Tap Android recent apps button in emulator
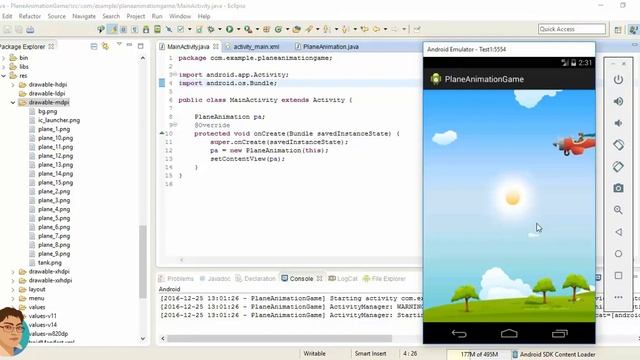Screen dimensions: 640x360 [x=560, y=333]
